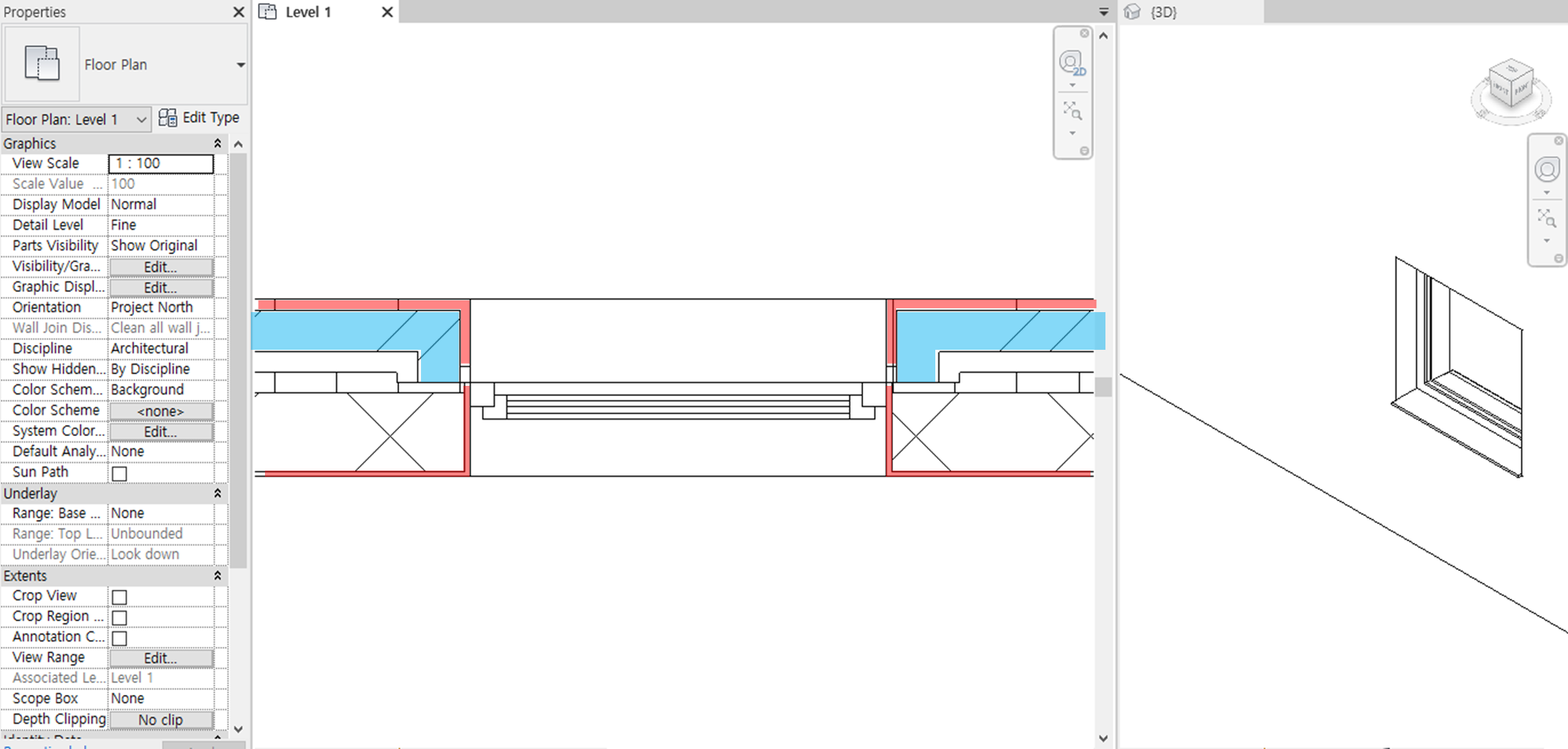Click the No clip Depth Clipping button
This screenshot has width=1568, height=749.
pyautogui.click(x=161, y=720)
